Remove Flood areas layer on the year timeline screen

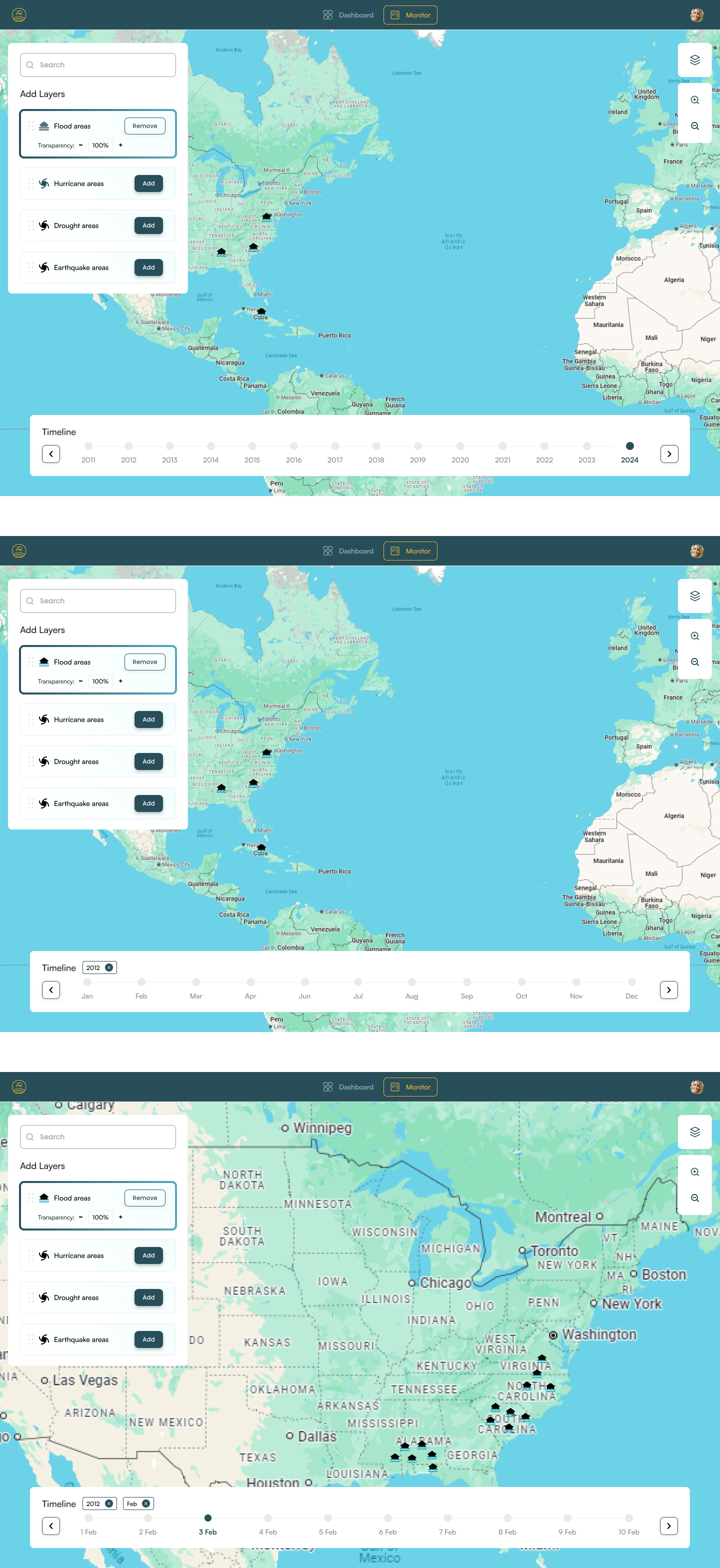(145, 126)
